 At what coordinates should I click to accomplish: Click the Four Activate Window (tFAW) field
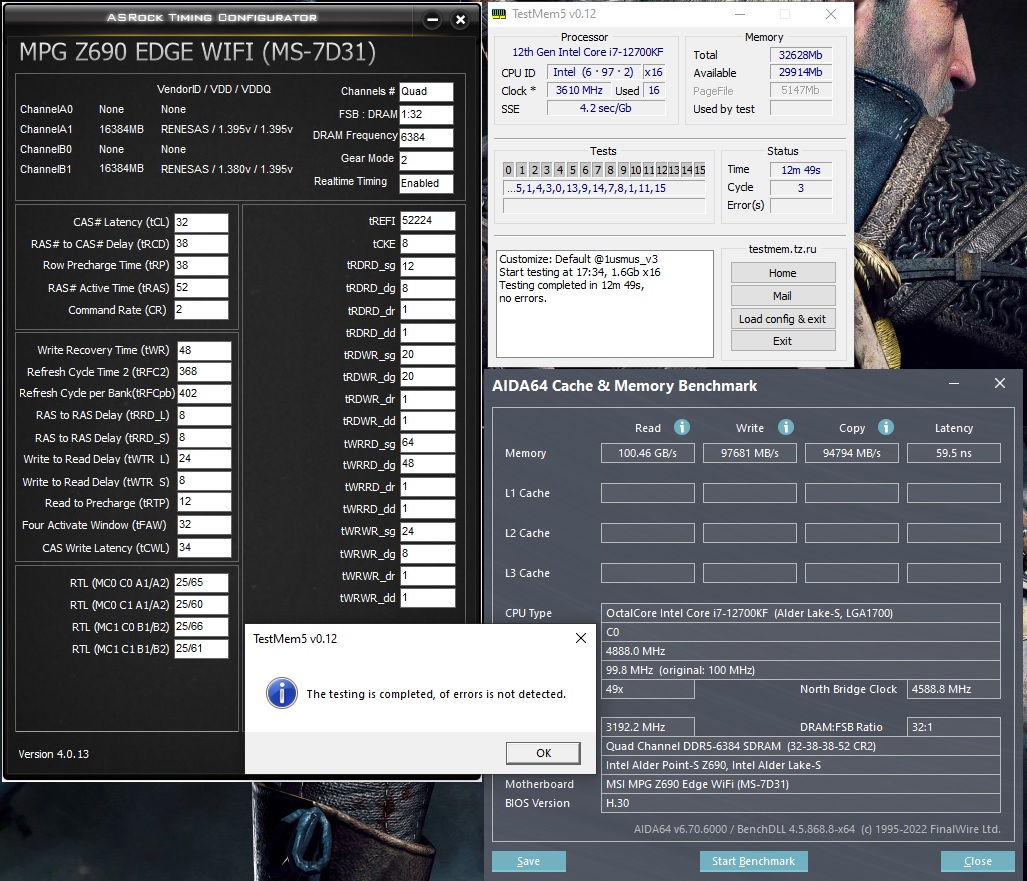pos(204,525)
